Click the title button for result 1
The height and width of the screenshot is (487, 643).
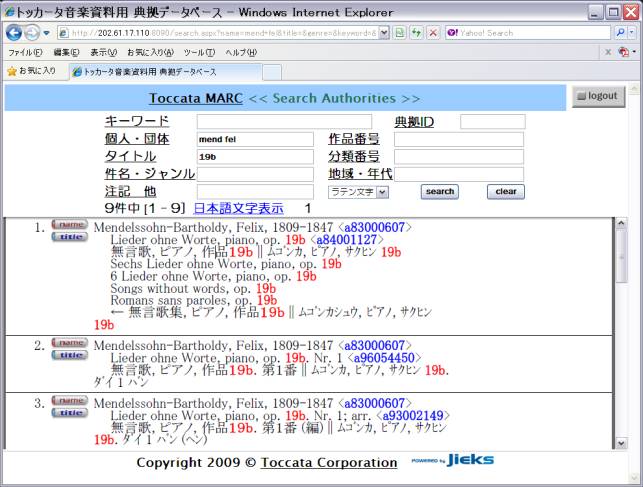click(70, 237)
